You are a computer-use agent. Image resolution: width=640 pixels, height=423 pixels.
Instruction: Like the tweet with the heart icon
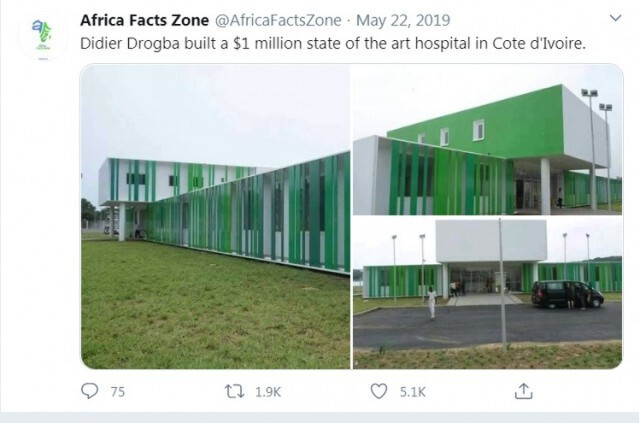pyautogui.click(x=379, y=391)
